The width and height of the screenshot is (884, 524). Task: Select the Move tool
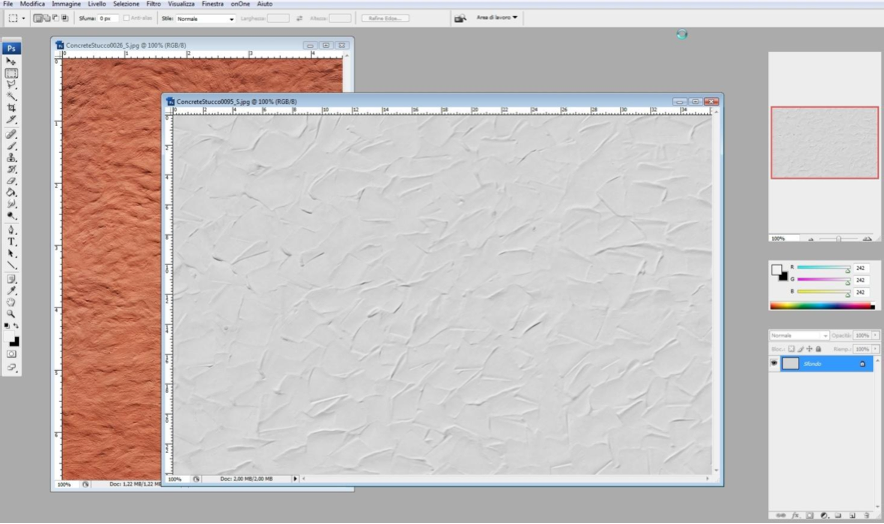click(x=12, y=62)
